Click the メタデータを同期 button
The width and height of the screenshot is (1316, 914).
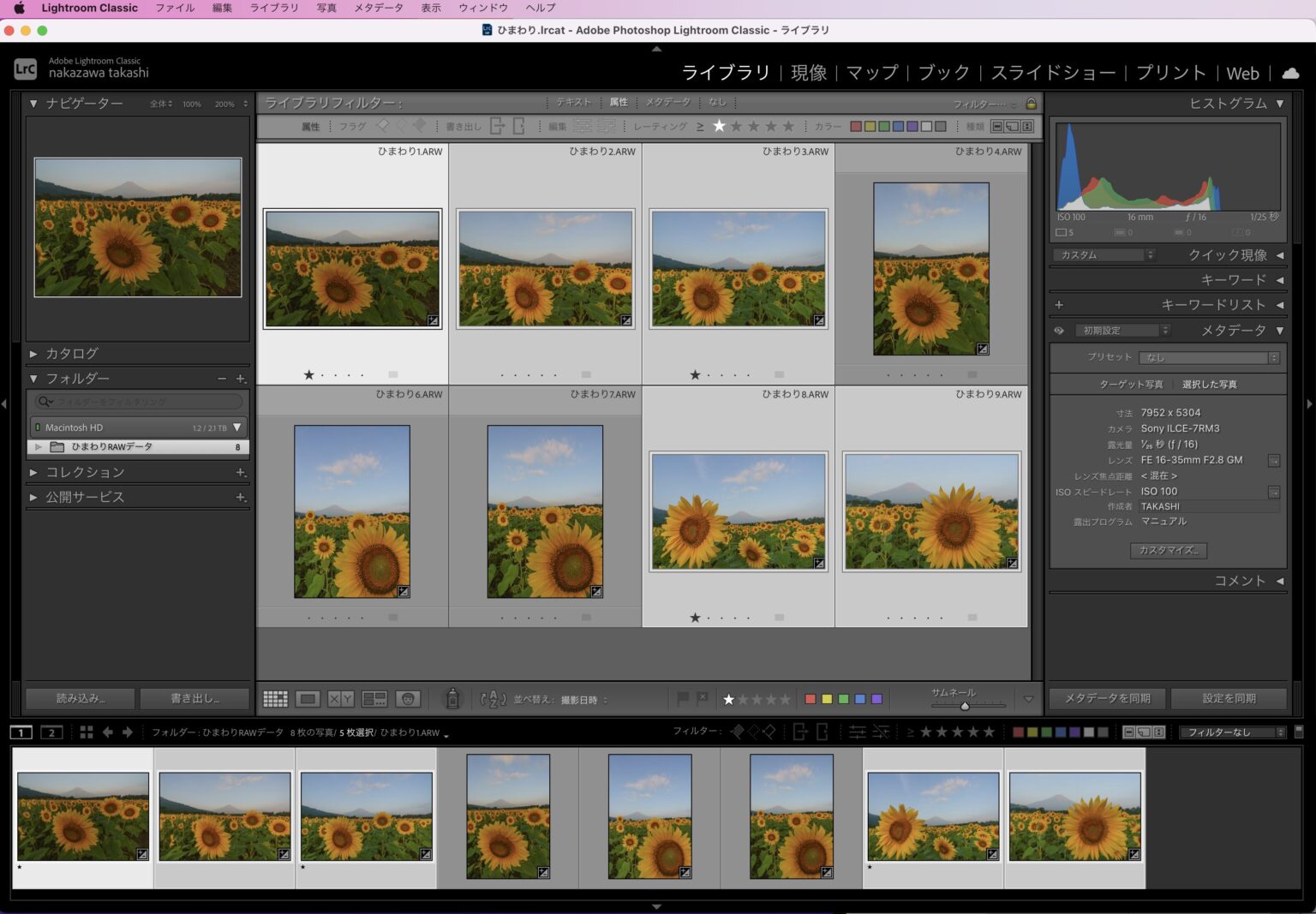tap(1107, 698)
